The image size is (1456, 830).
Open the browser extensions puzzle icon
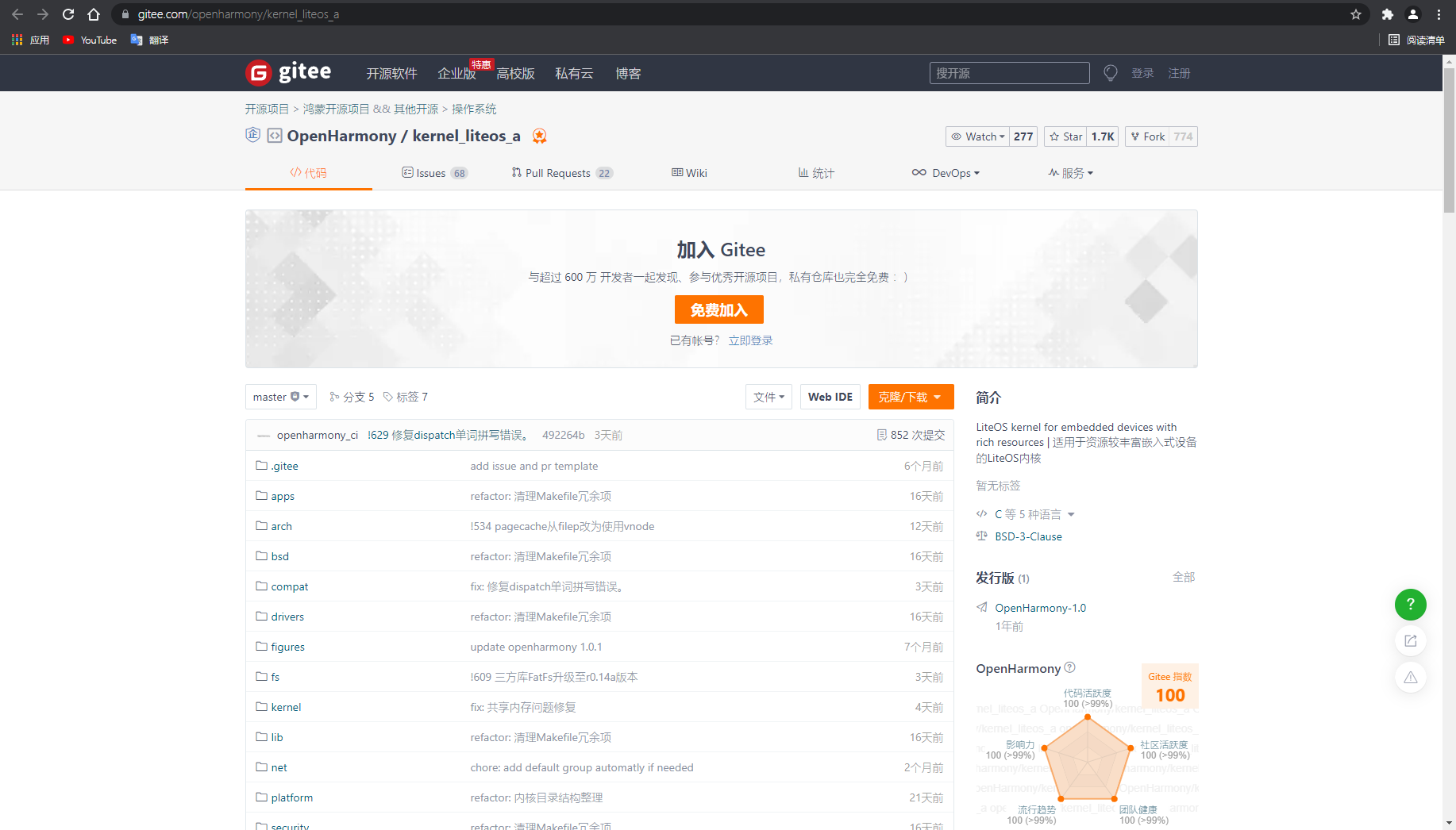click(x=1388, y=14)
